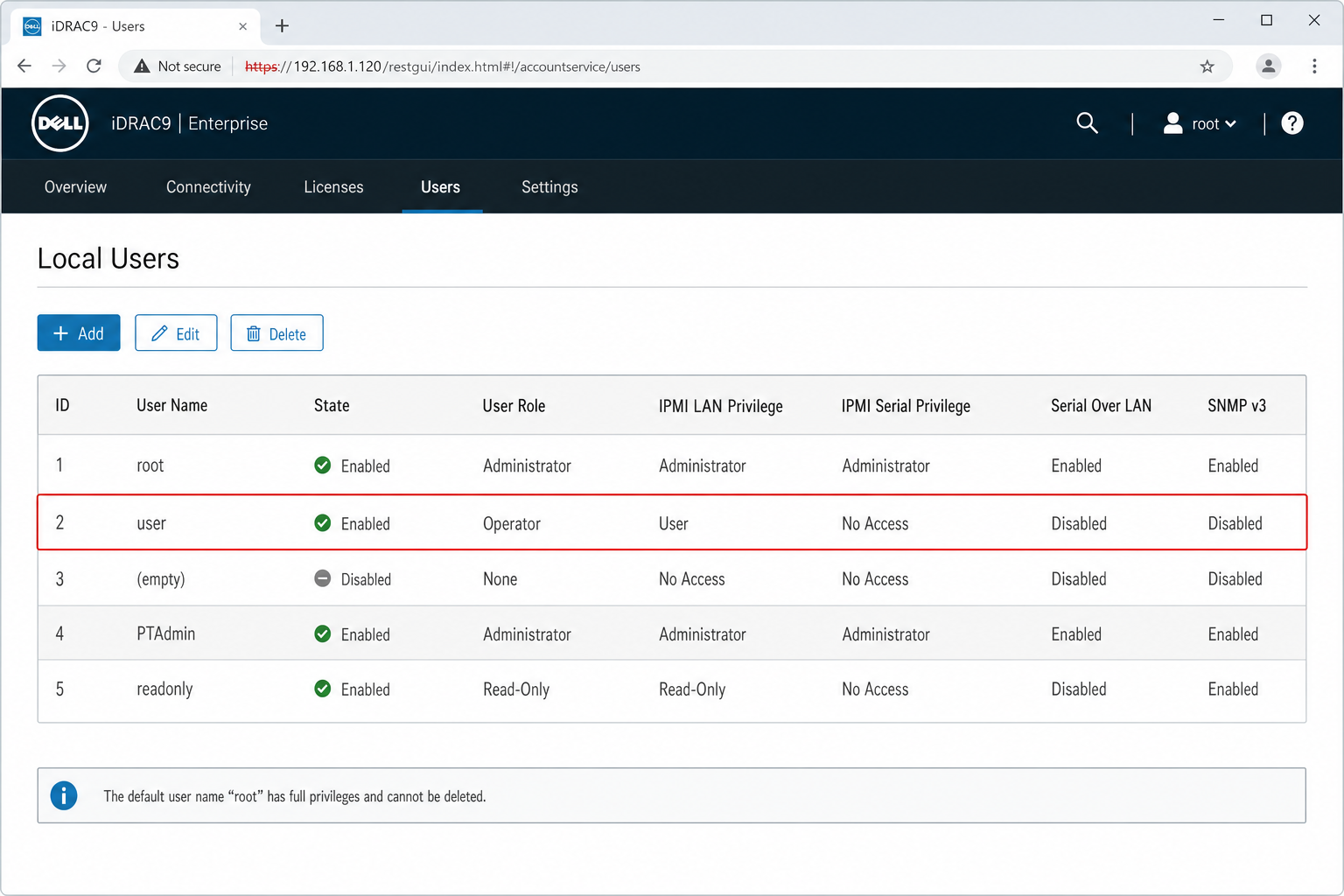
Task: Select the user name cell 'user'
Action: (151, 523)
